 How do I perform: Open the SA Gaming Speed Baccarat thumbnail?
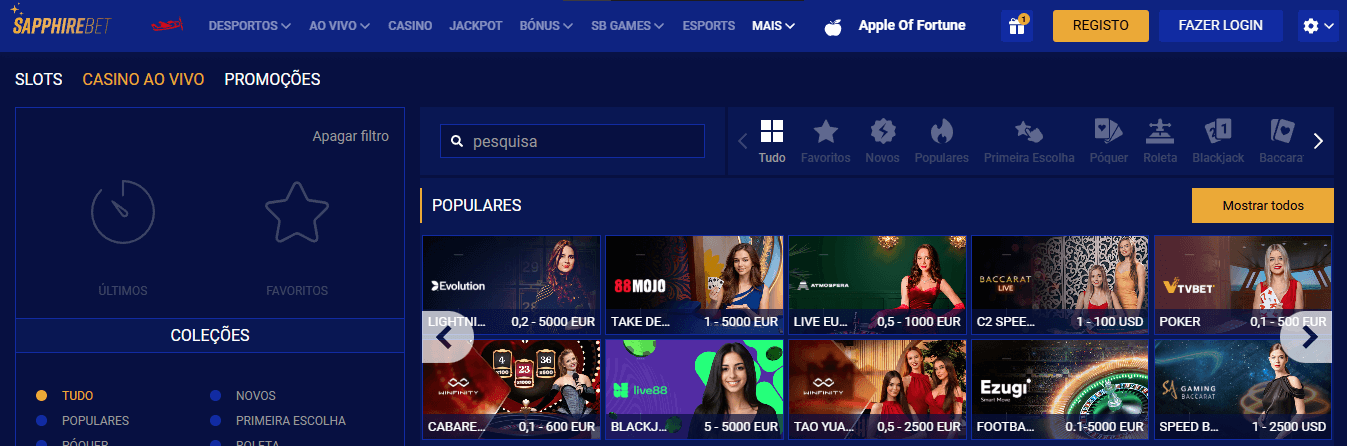click(1243, 388)
